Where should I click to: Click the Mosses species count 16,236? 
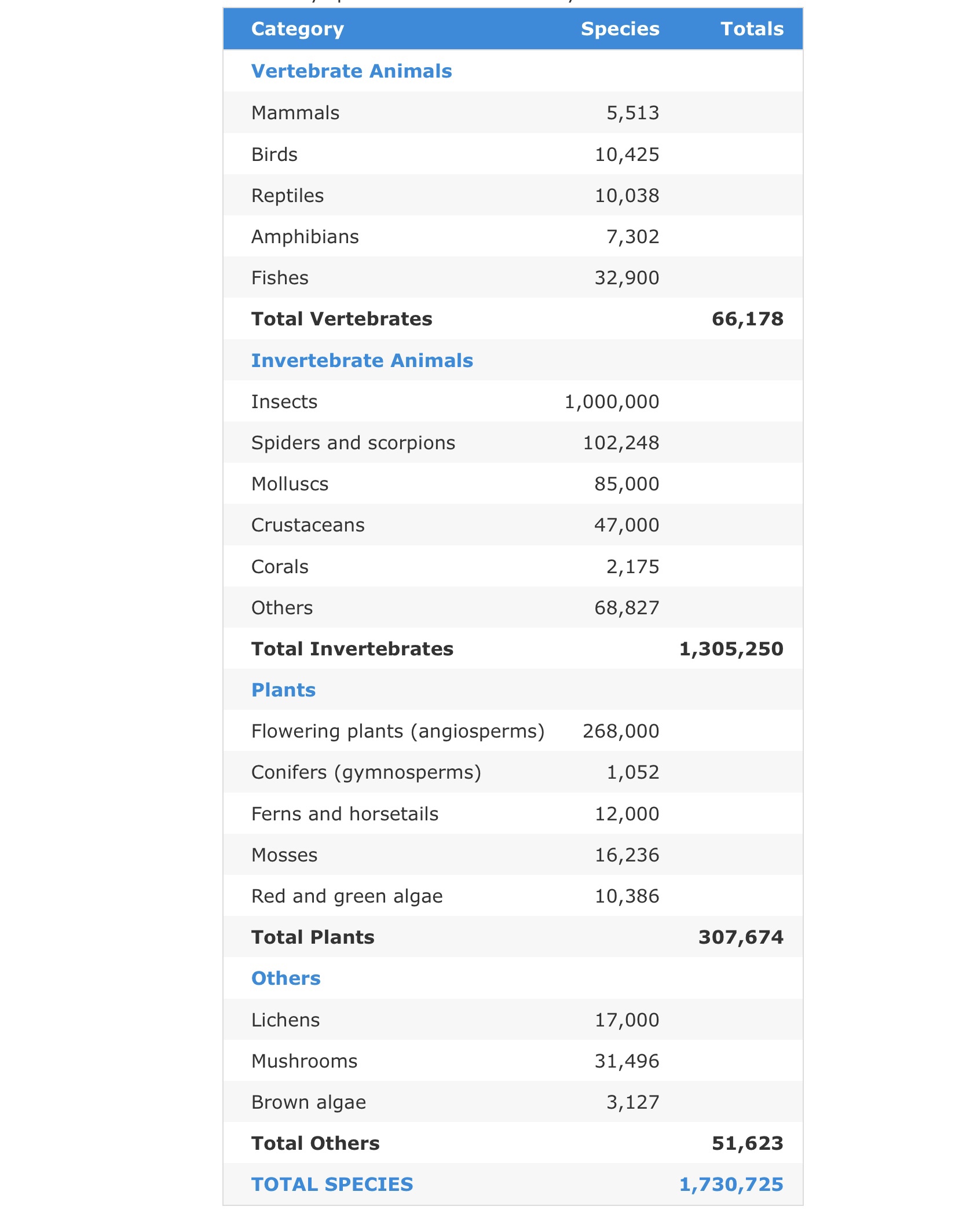[627, 855]
